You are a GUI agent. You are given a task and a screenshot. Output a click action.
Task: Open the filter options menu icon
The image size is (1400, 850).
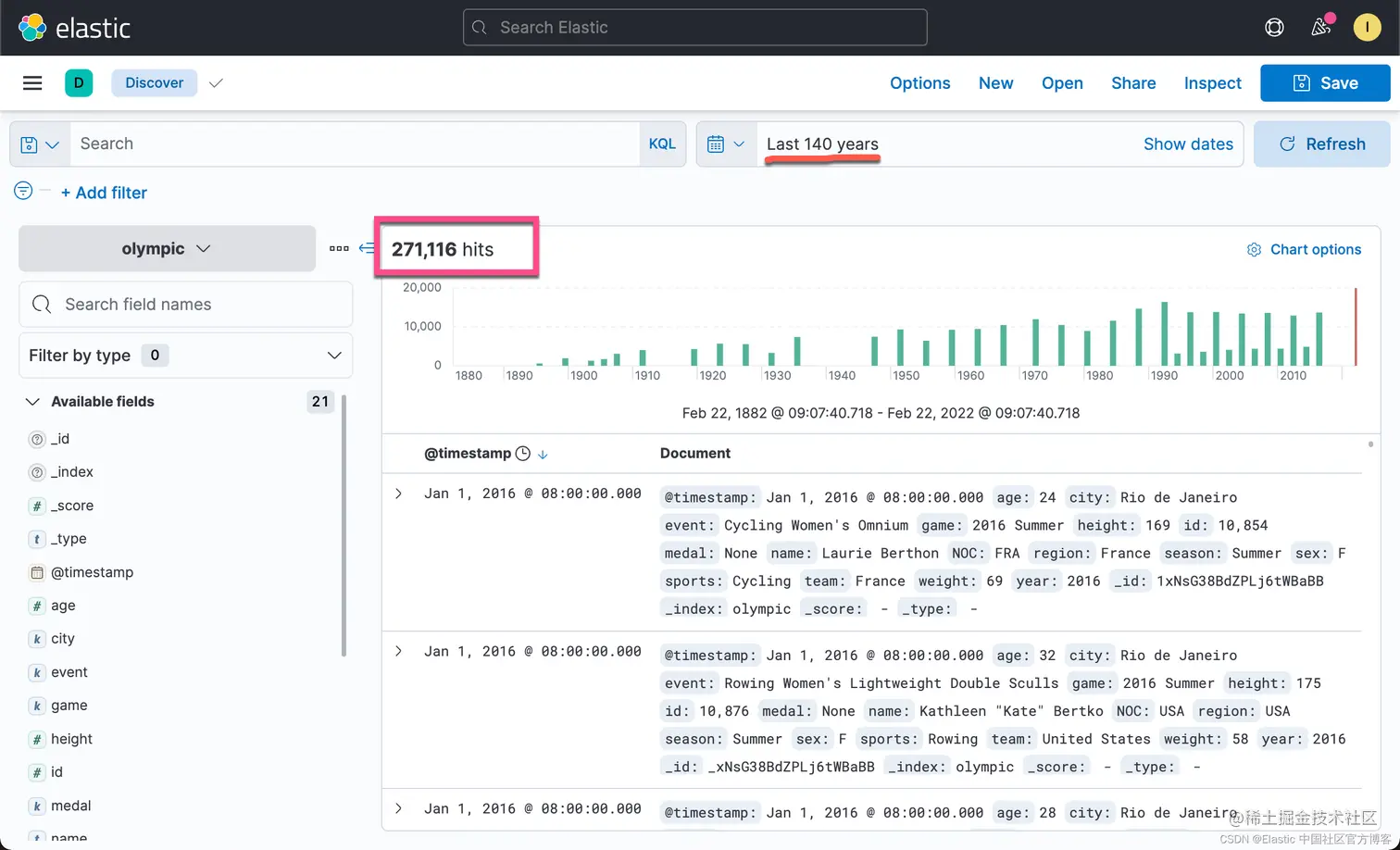[23, 191]
